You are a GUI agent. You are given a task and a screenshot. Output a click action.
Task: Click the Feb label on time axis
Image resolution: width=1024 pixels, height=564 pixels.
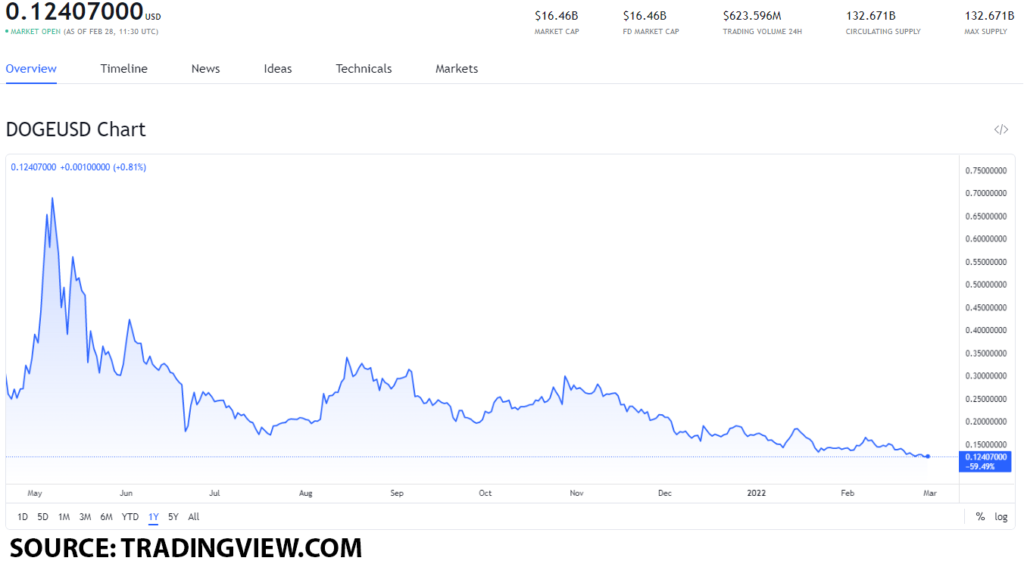tap(847, 493)
